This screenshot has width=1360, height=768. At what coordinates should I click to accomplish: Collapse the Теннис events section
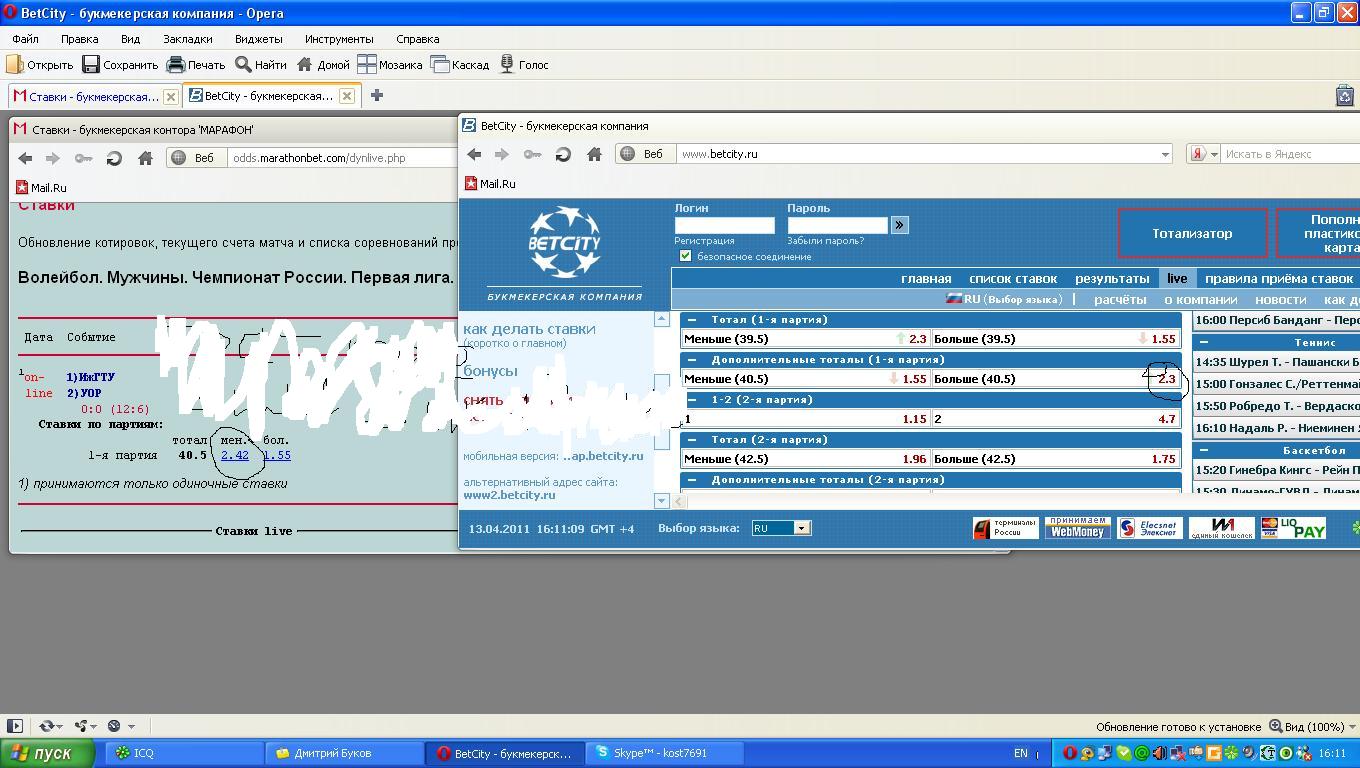(1204, 342)
